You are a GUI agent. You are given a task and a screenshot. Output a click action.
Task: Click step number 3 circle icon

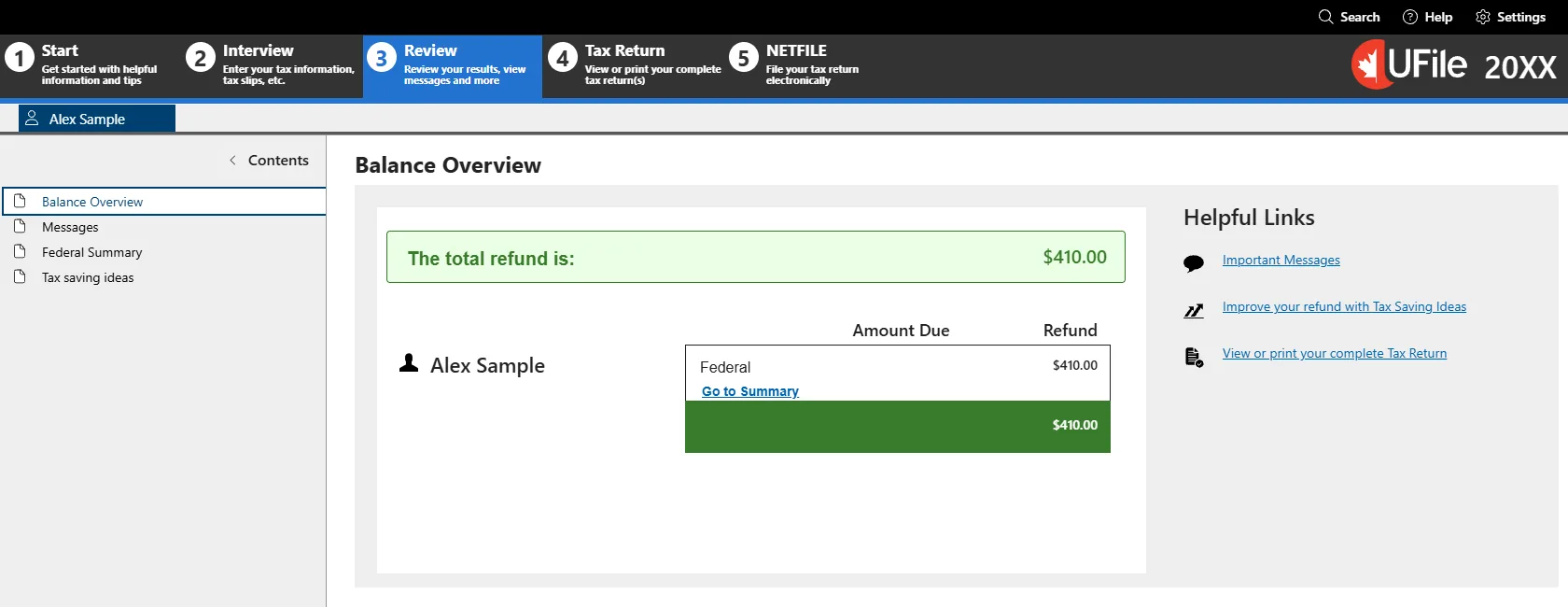click(x=381, y=59)
